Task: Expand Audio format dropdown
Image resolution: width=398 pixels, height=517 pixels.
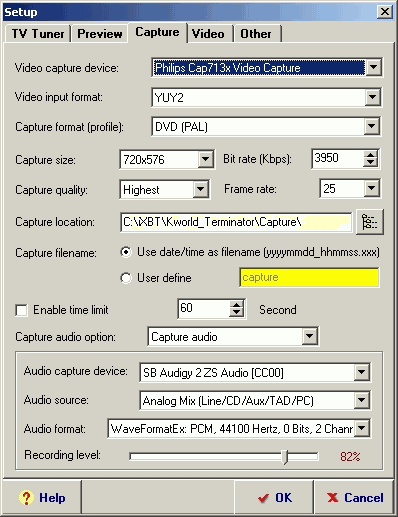Action: tap(361, 428)
